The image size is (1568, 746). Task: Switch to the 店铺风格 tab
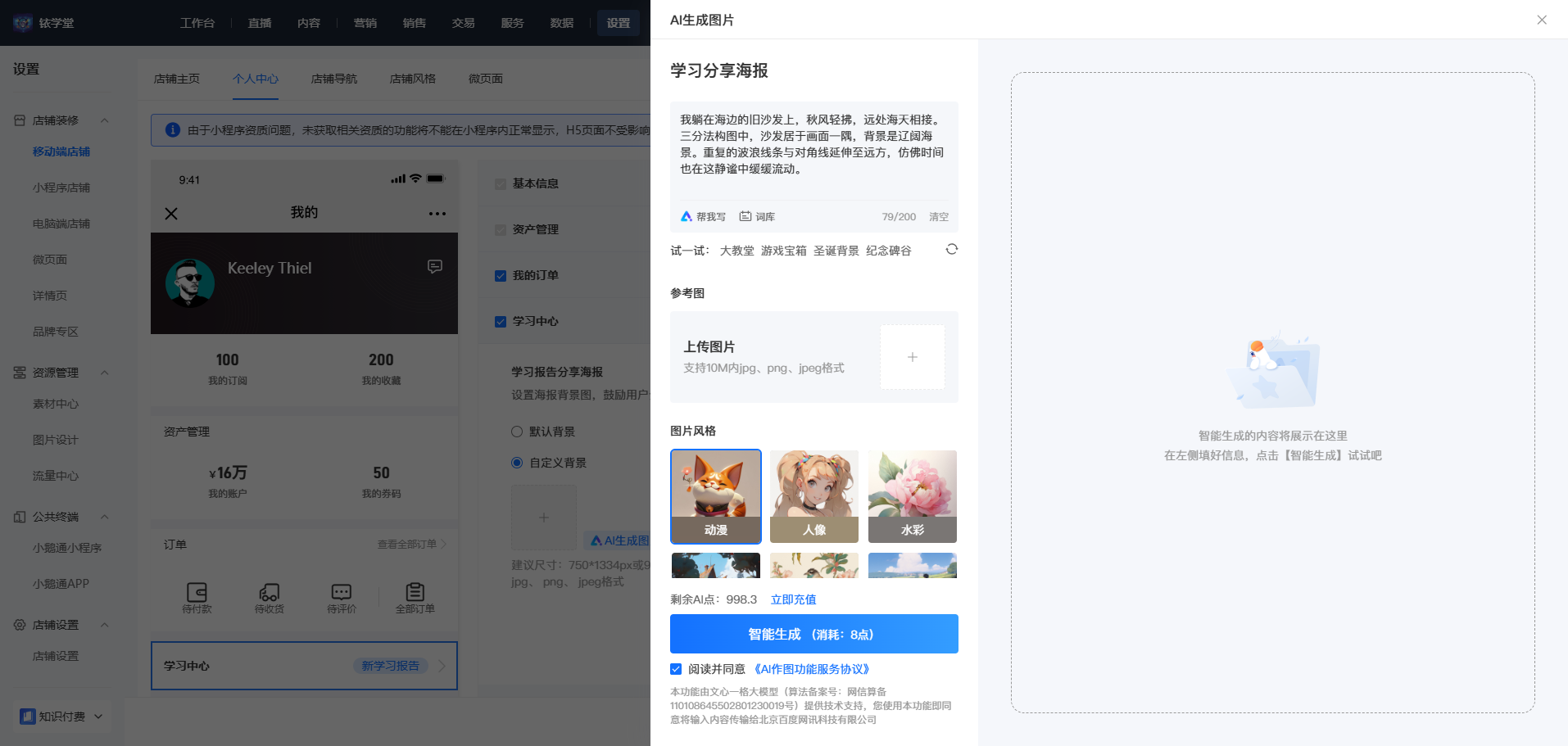tap(413, 79)
